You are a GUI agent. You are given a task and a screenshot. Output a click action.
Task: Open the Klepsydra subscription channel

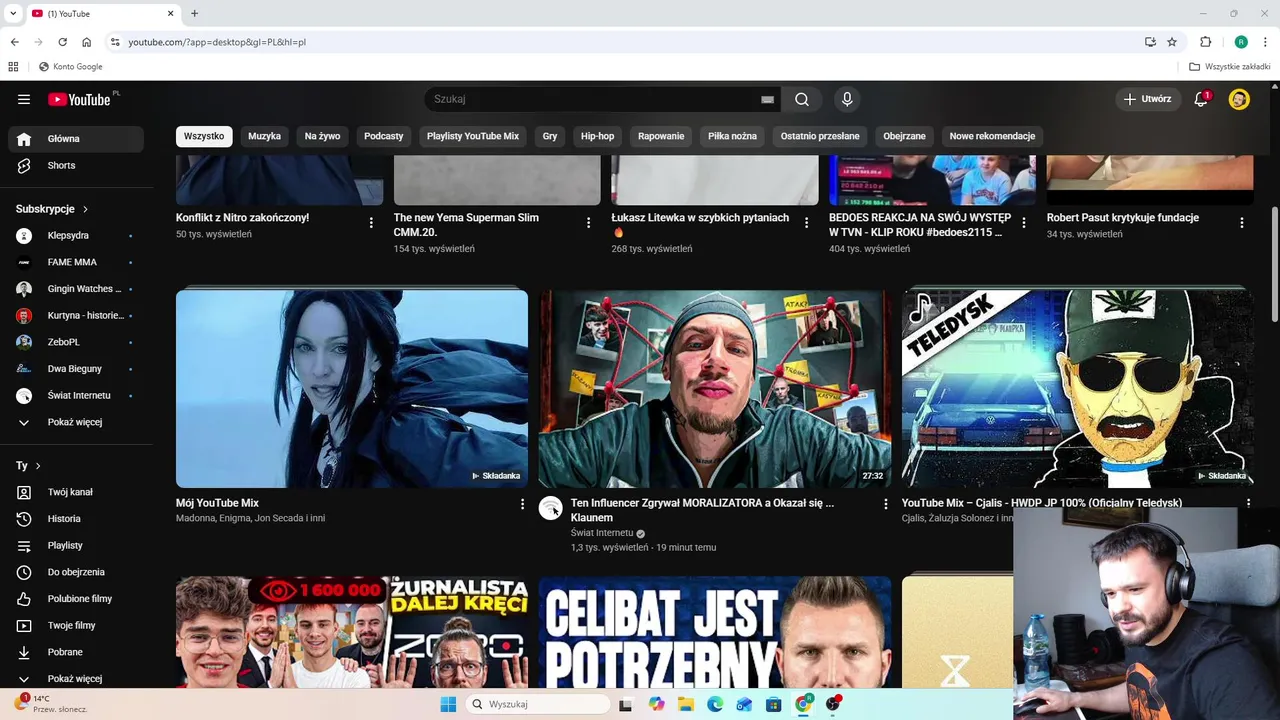[76, 235]
